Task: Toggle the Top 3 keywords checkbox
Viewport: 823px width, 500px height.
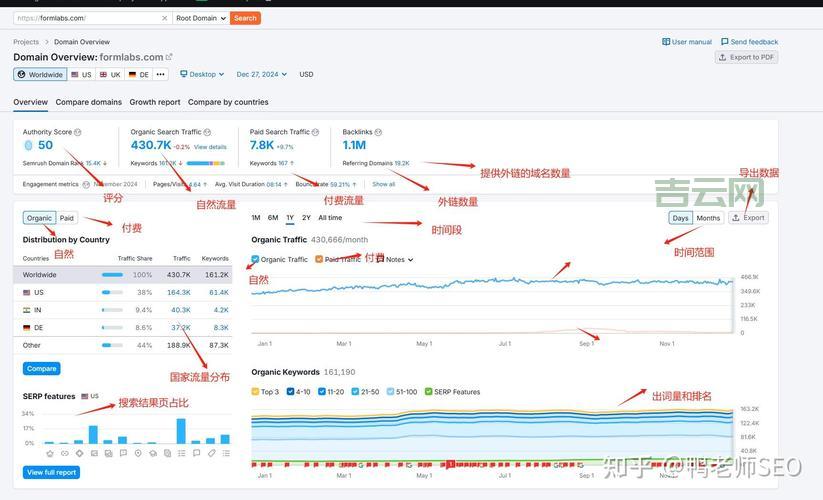Action: point(255,392)
